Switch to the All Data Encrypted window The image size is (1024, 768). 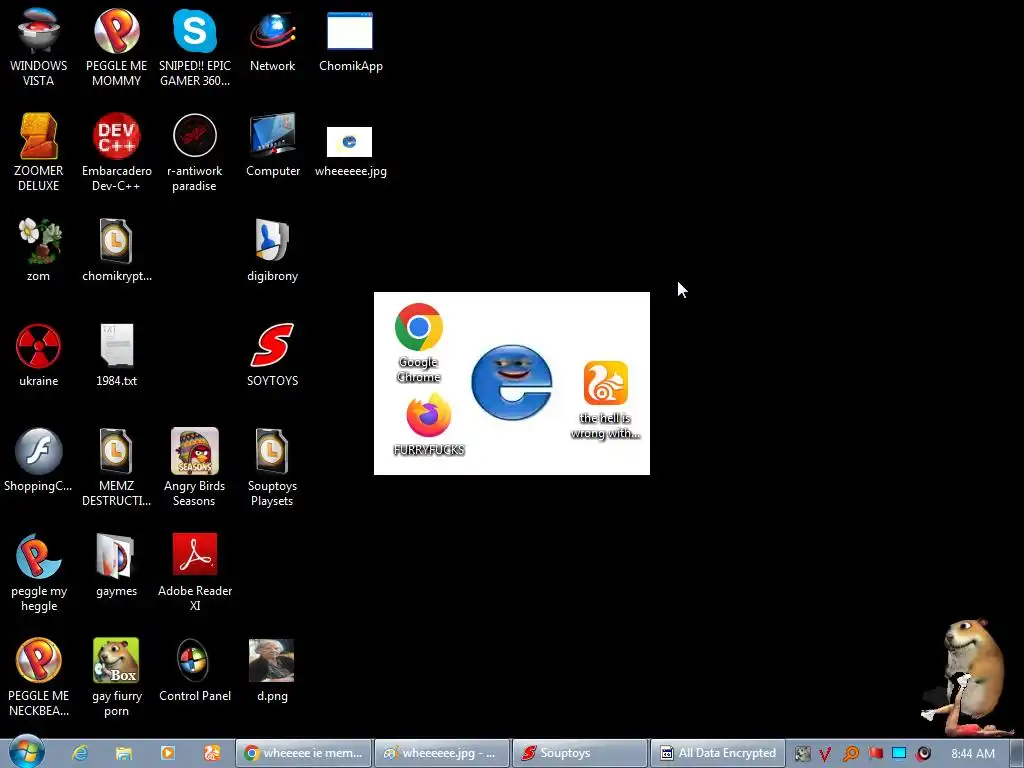pyautogui.click(x=718, y=753)
